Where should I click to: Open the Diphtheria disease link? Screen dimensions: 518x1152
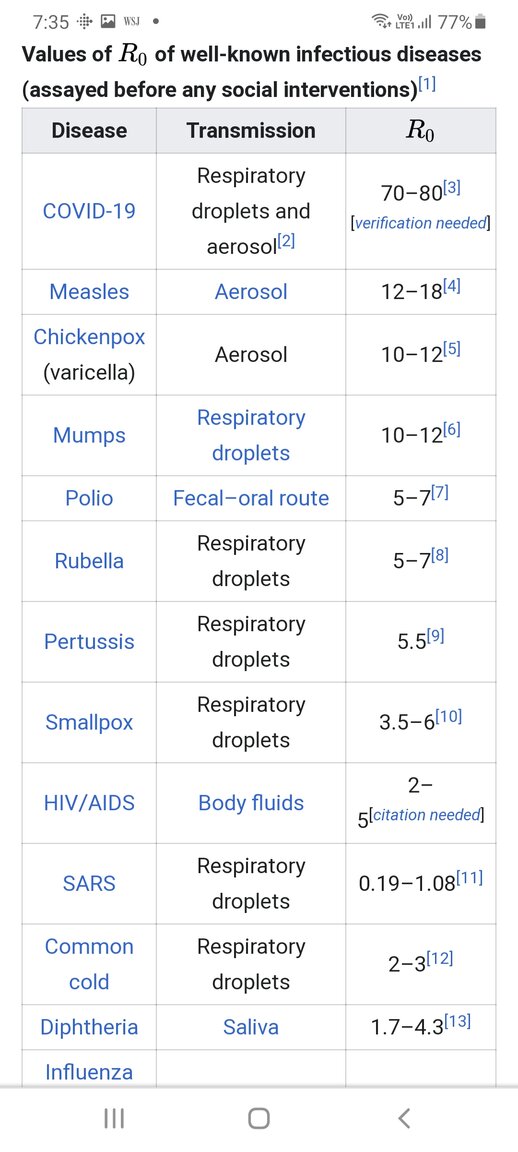pos(89,1027)
